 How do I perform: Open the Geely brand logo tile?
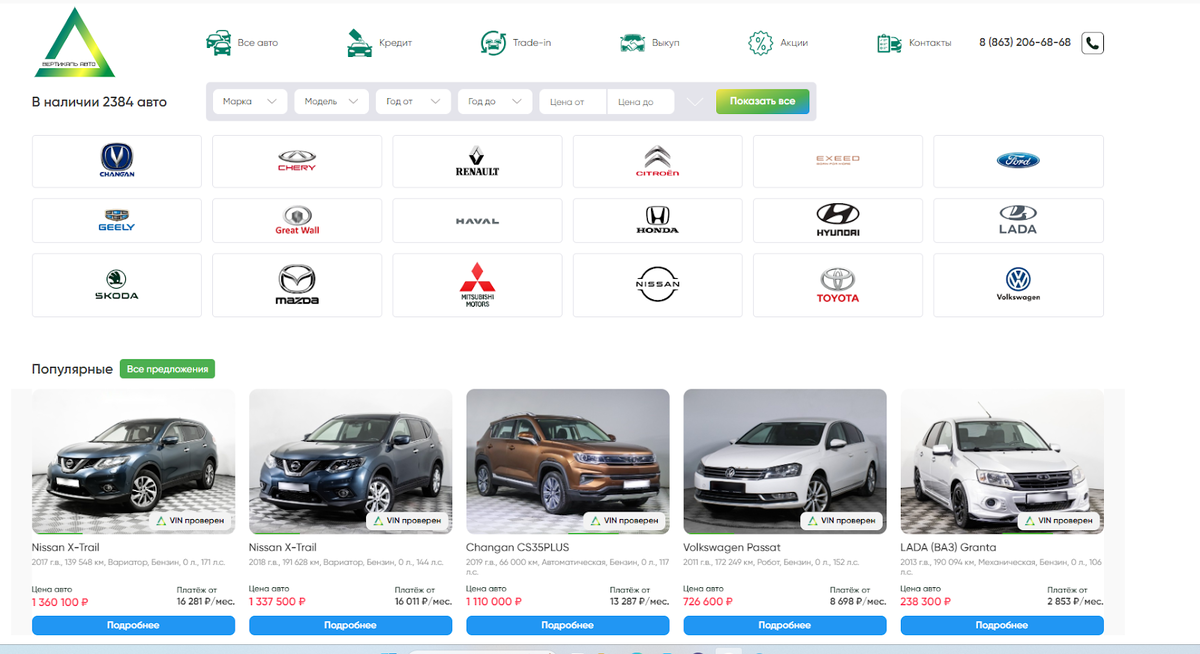click(117, 220)
